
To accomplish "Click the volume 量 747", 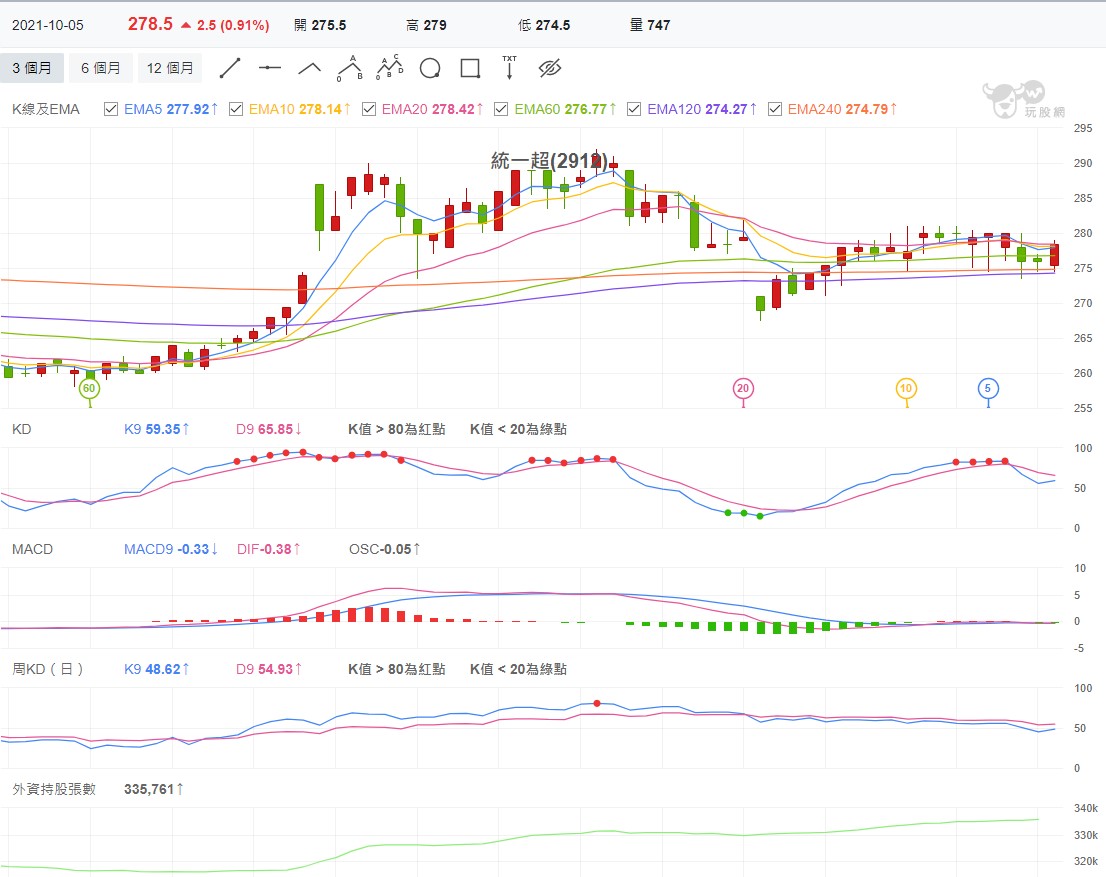I will tap(650, 25).
